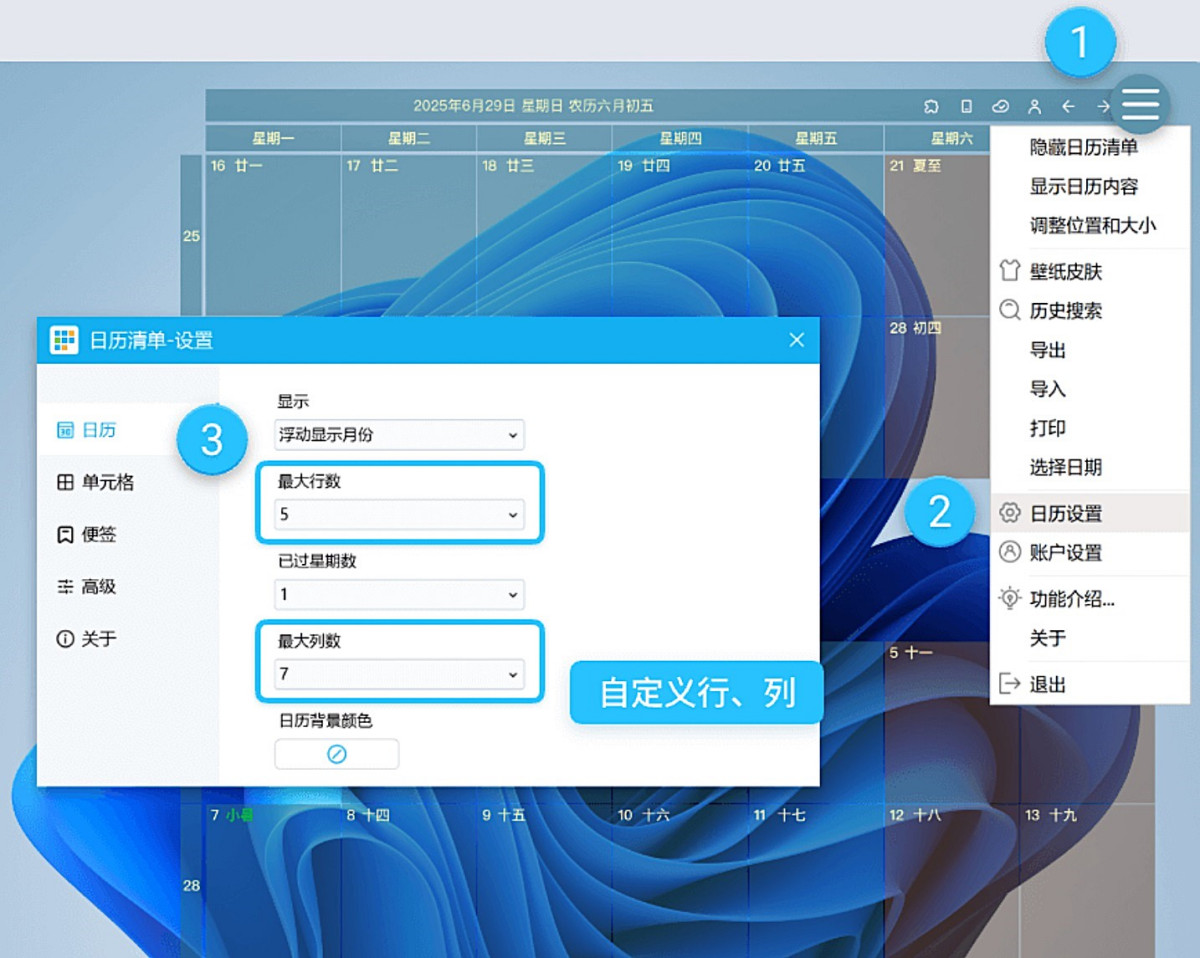
Task: Open the 已过星期数 dropdown showing 1
Action: pyautogui.click(x=398, y=595)
